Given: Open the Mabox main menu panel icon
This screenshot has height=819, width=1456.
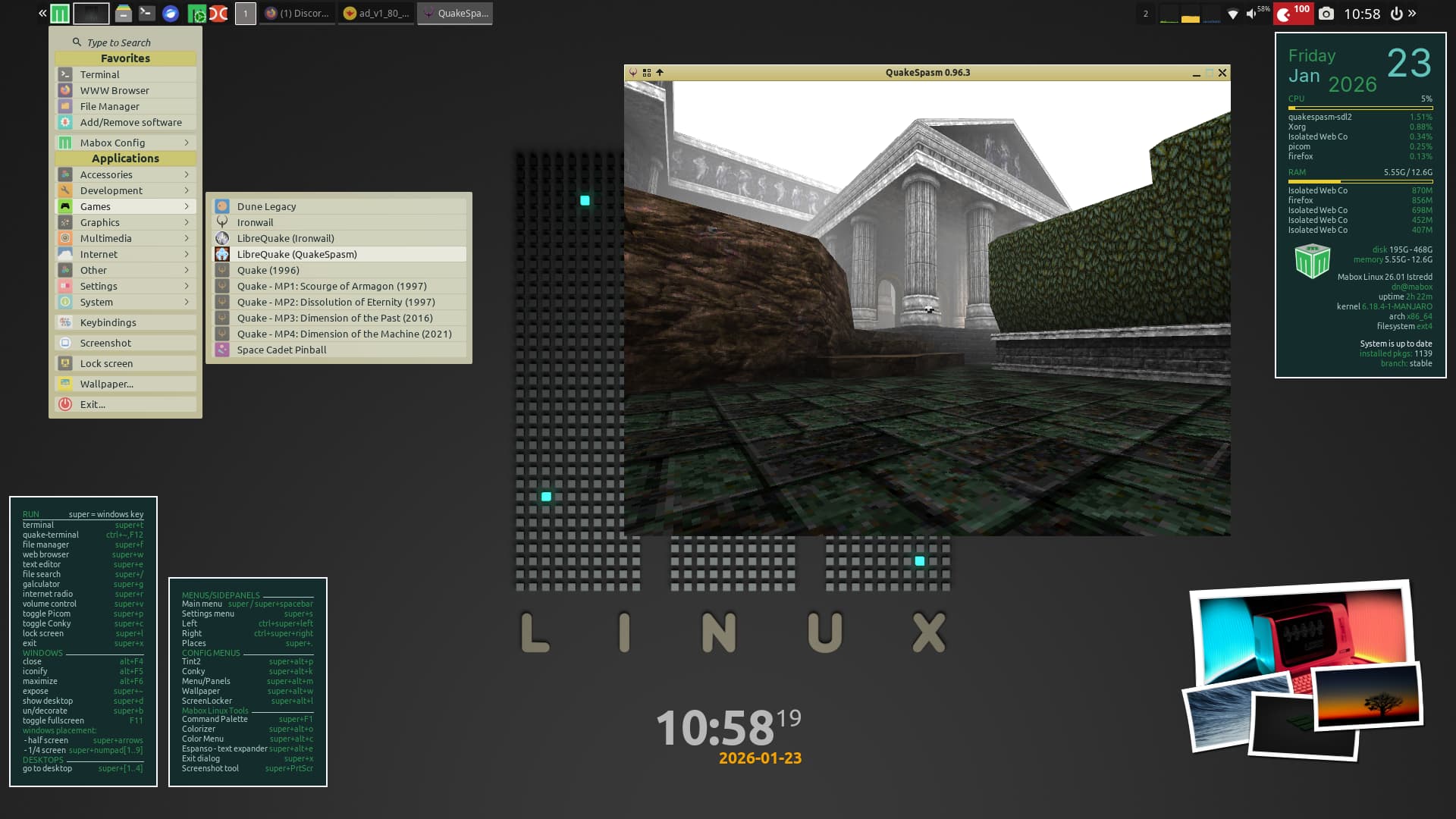Looking at the screenshot, I should tap(60, 14).
